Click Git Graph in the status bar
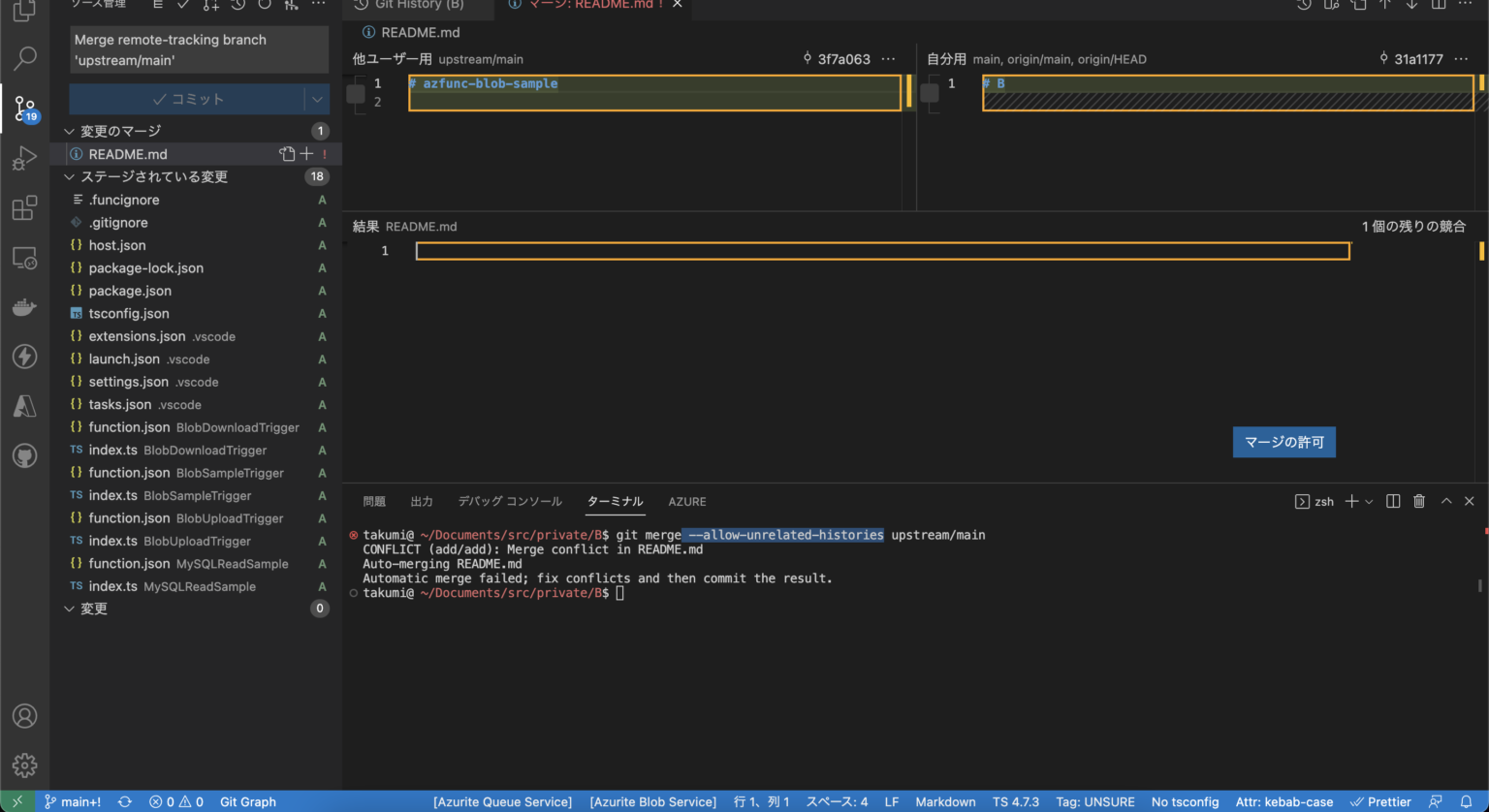This screenshot has height=812, width=1489. coord(248,801)
